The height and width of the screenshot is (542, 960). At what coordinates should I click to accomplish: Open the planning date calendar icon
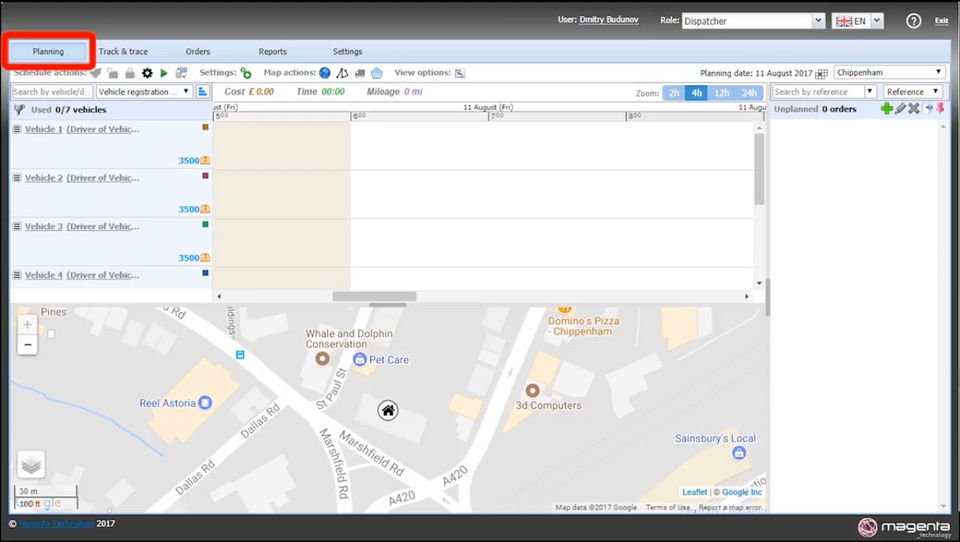822,73
